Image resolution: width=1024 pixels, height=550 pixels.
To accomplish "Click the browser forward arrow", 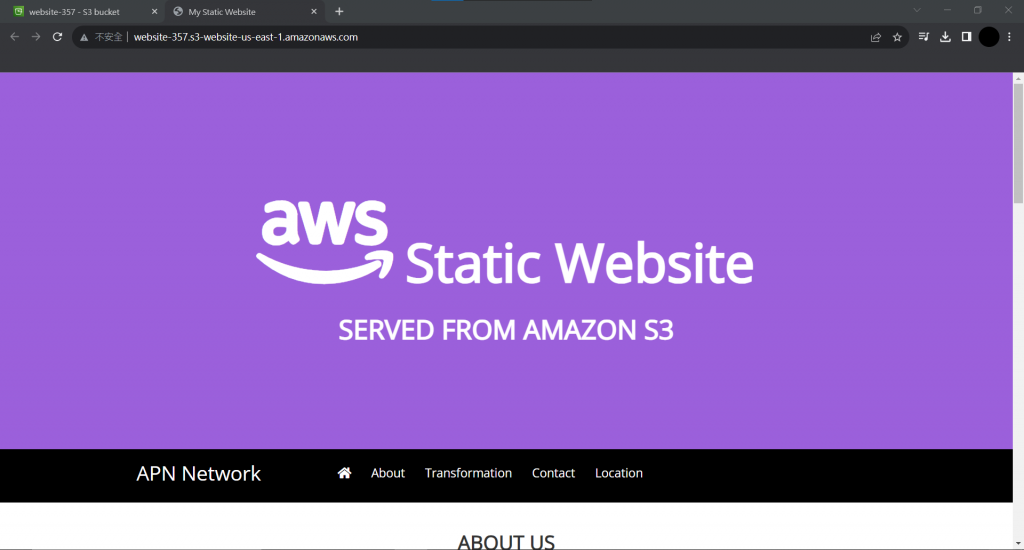I will pyautogui.click(x=36, y=37).
